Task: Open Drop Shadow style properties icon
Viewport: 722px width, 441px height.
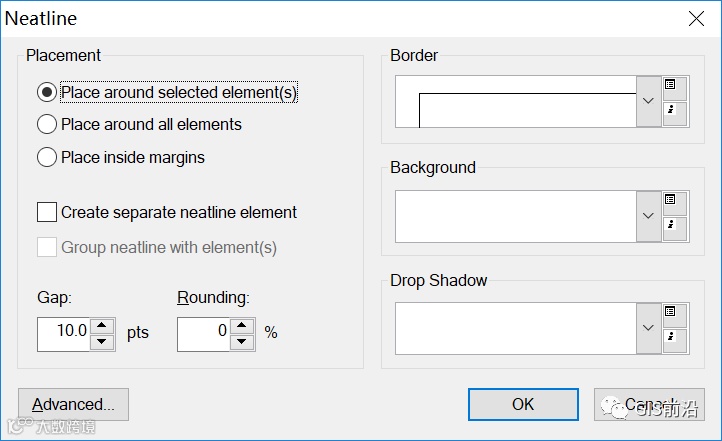Action: coord(671,312)
